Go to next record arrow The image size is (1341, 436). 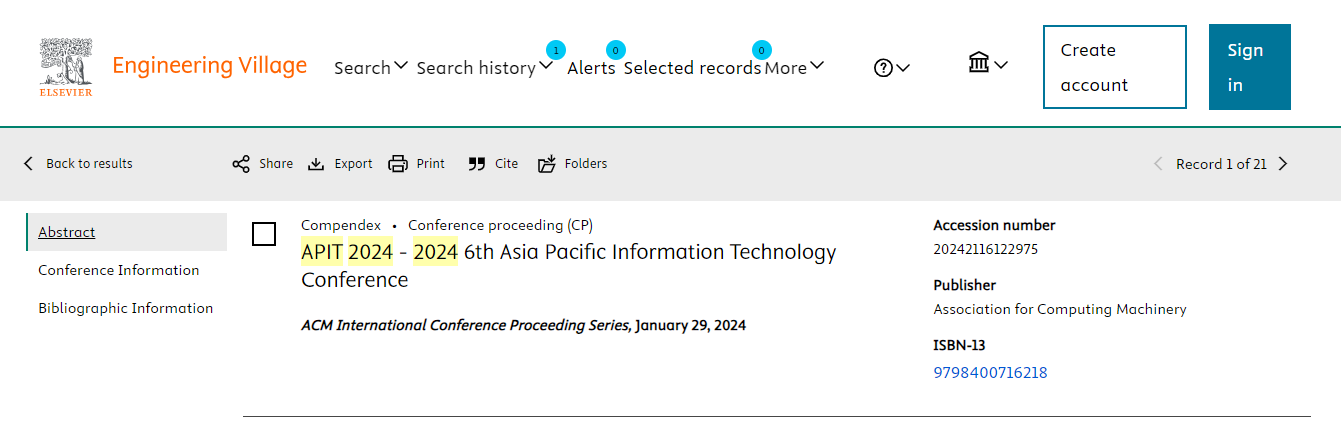click(1283, 164)
